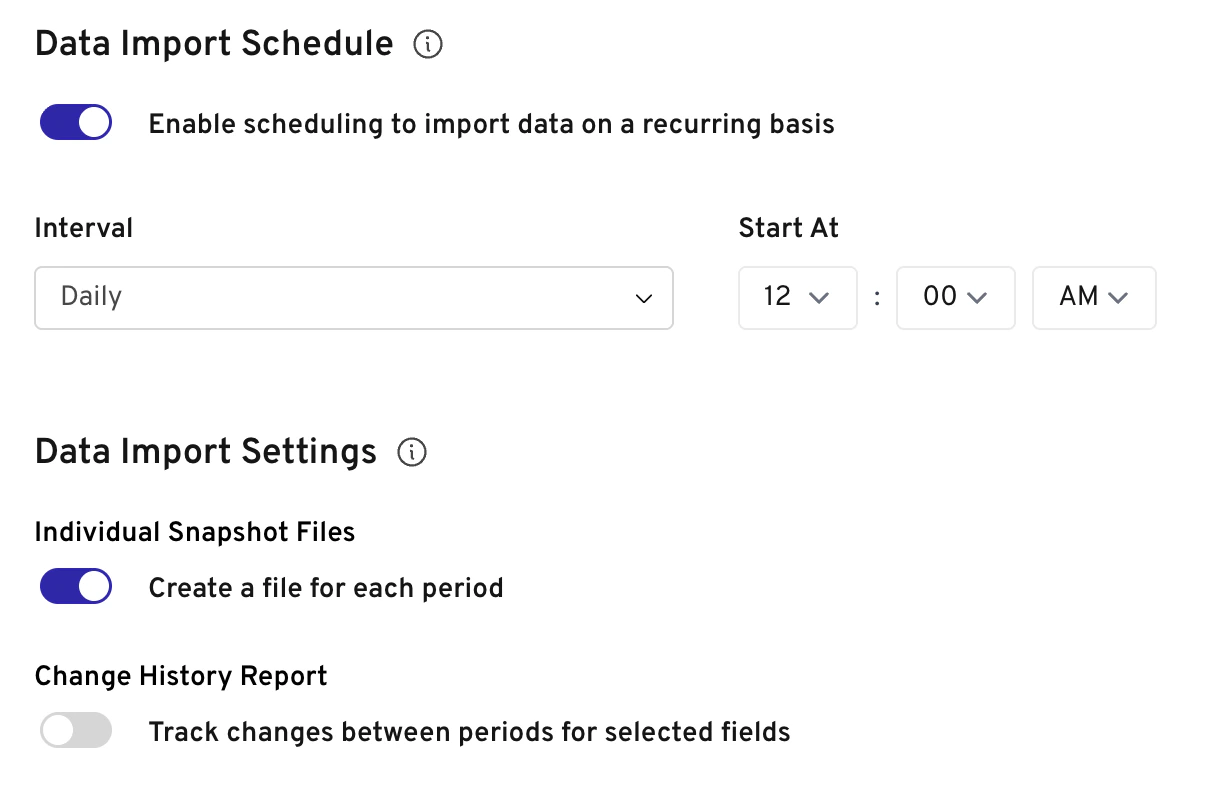Turn off the Individual Snapshot Files toggle

tap(75, 586)
